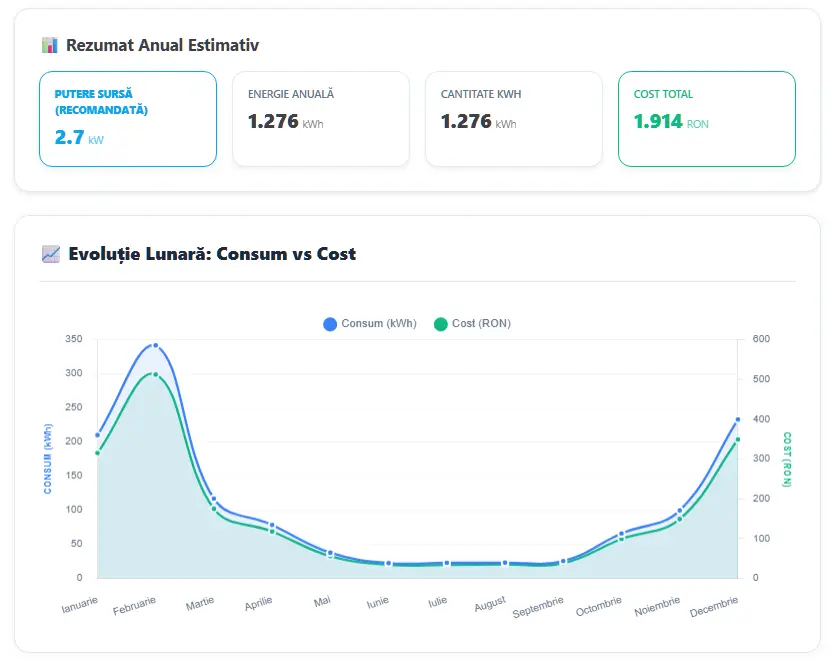Click the Decembrie consumption data point

tap(738, 420)
